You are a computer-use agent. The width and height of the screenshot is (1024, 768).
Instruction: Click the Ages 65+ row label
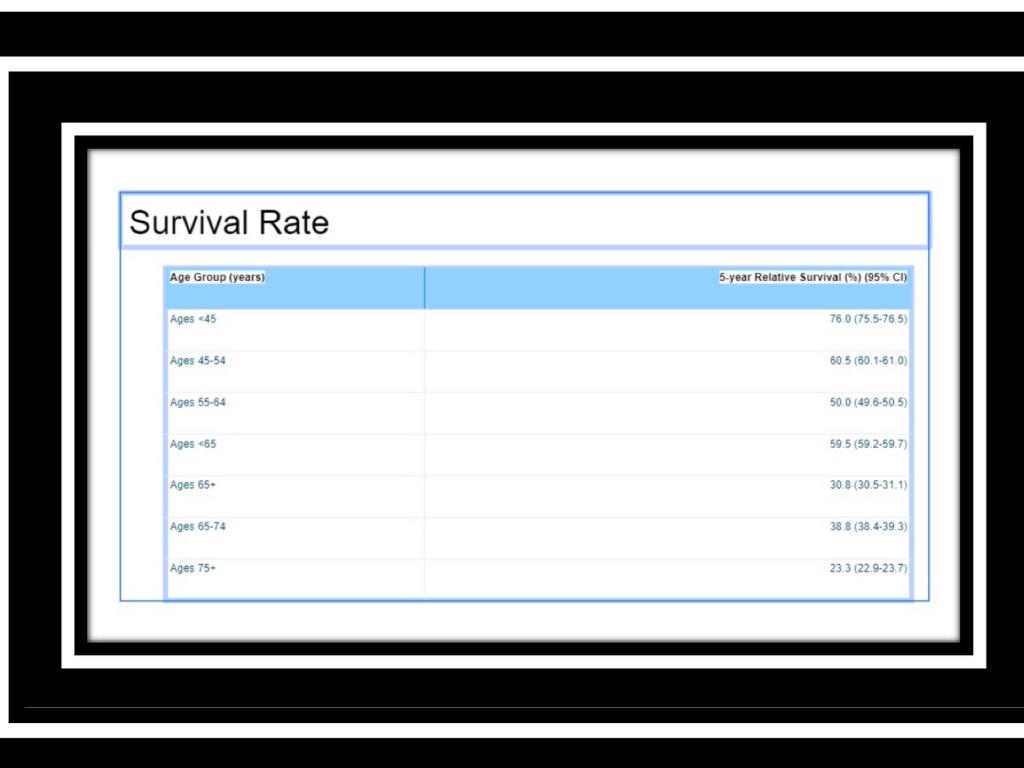pyautogui.click(x=193, y=485)
